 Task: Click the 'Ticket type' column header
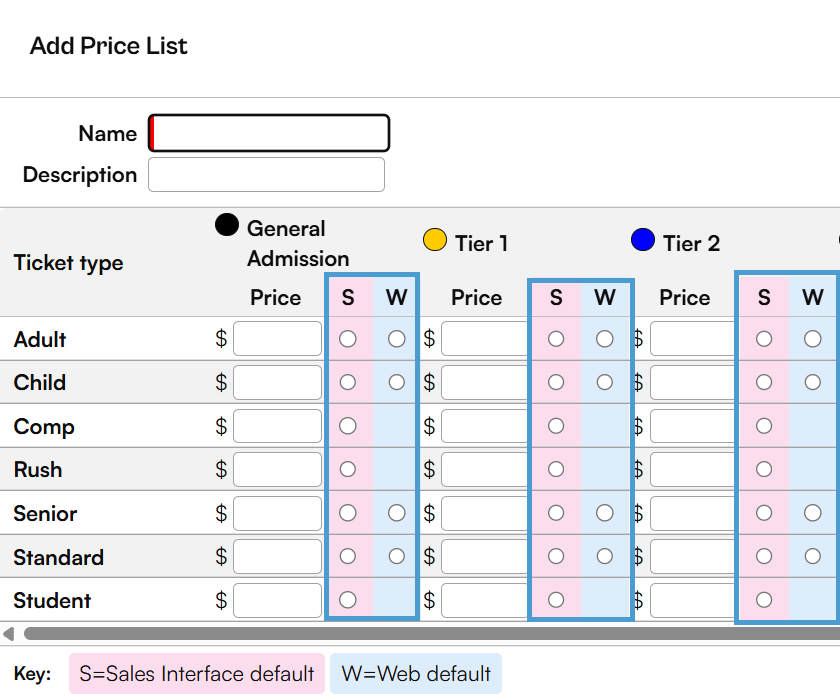pyautogui.click(x=69, y=262)
